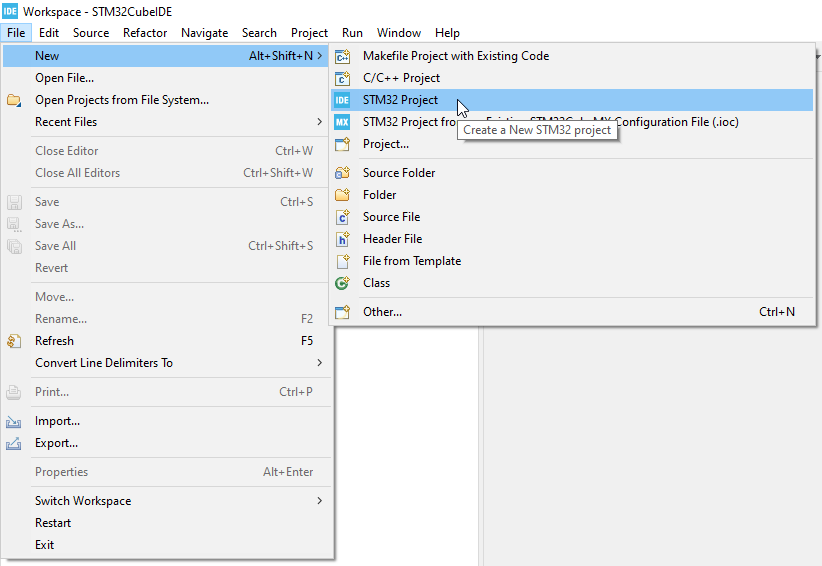Open the Project menu in menu bar
The image size is (822, 566).
click(x=309, y=33)
